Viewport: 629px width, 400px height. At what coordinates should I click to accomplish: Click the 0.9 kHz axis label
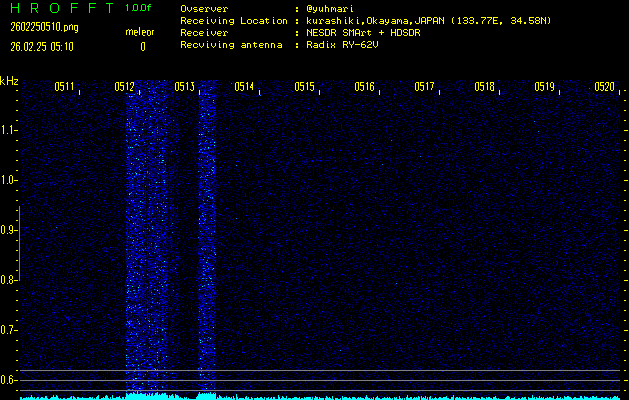pyautogui.click(x=7, y=230)
